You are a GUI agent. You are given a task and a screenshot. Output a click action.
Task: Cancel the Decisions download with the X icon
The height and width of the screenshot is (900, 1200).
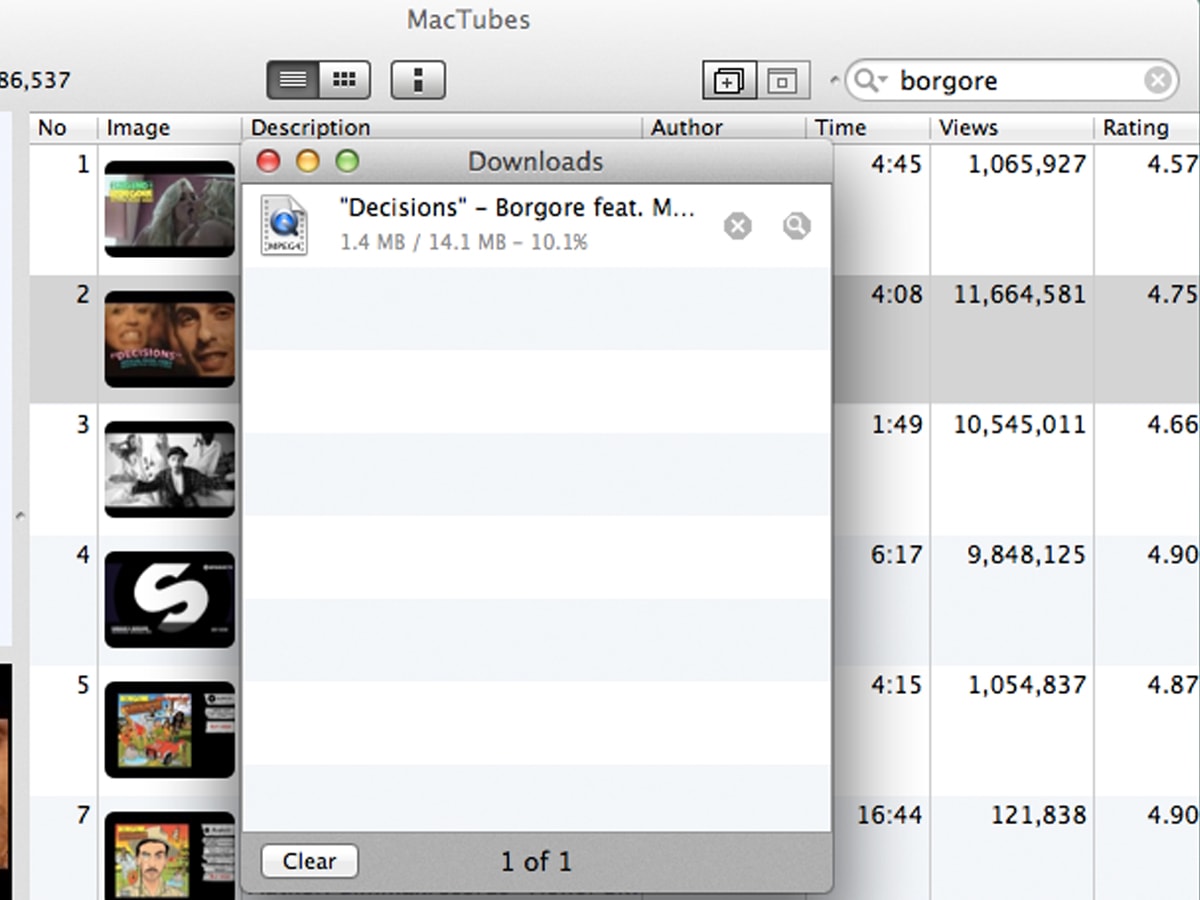[738, 226]
